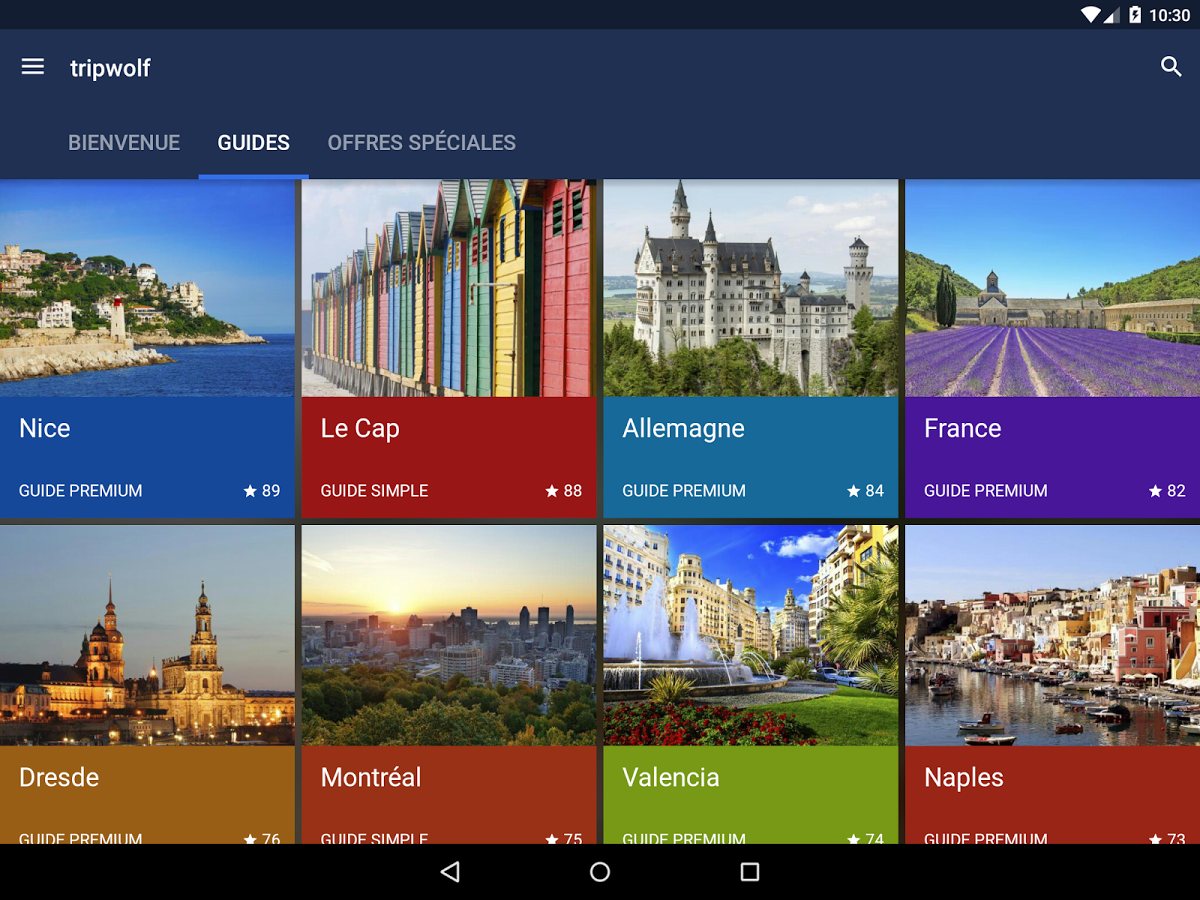
Task: Tap the star rating on Le Cap card
Action: [564, 491]
